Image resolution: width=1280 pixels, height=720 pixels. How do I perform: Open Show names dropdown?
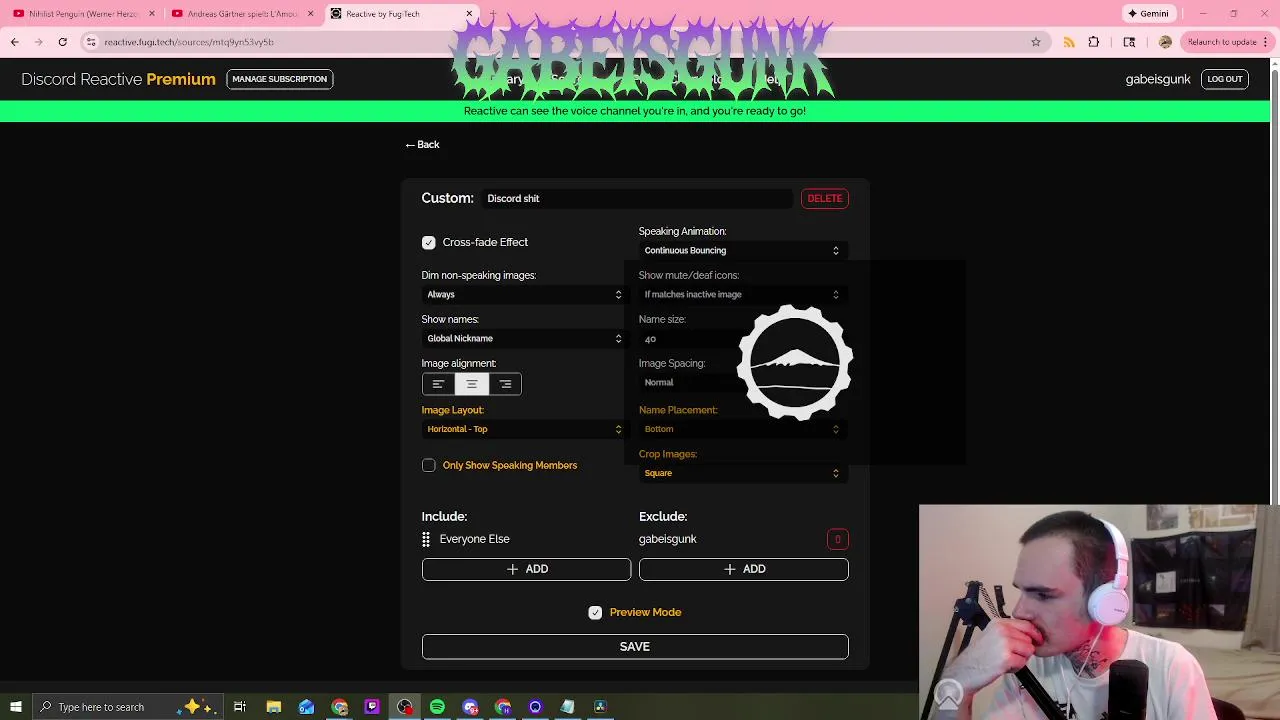525,339
